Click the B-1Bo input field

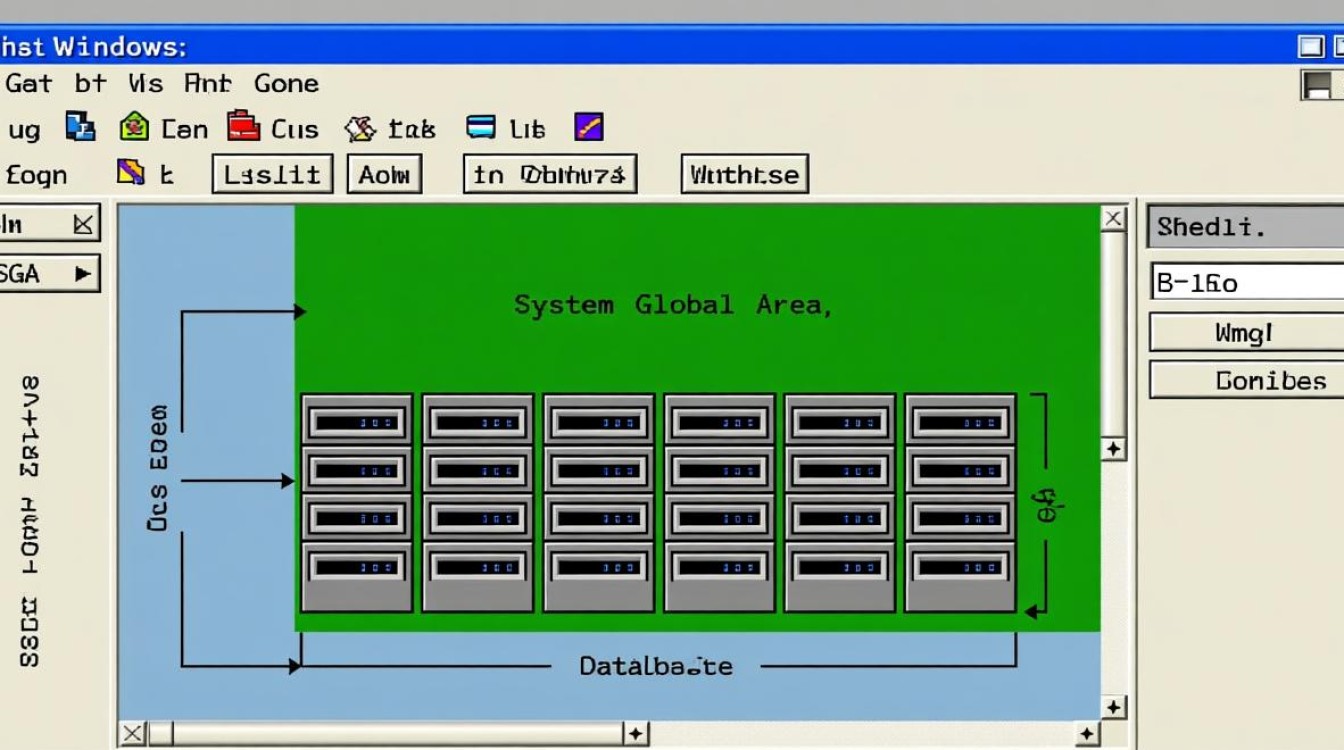point(1247,283)
